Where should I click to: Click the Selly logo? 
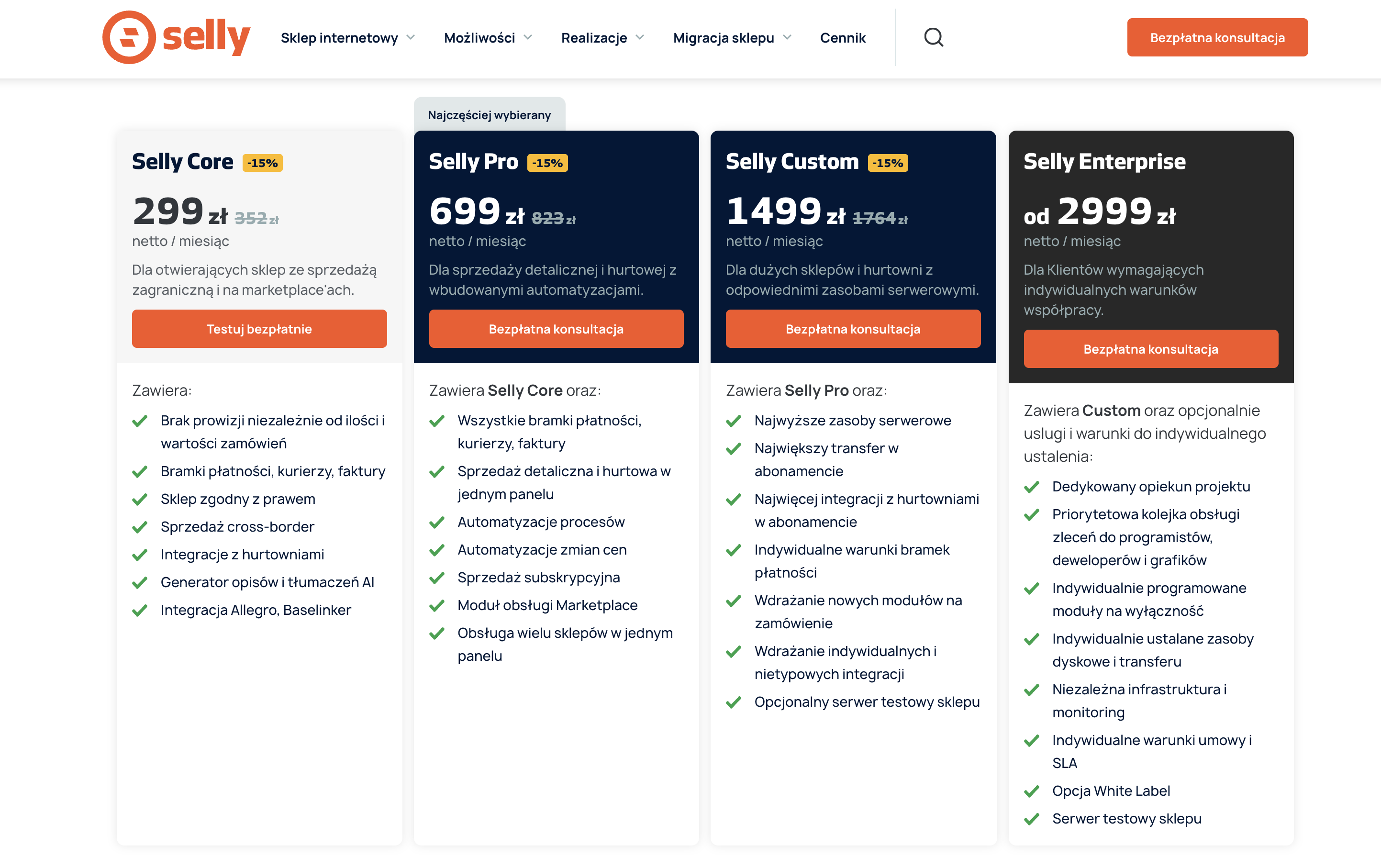click(x=176, y=37)
